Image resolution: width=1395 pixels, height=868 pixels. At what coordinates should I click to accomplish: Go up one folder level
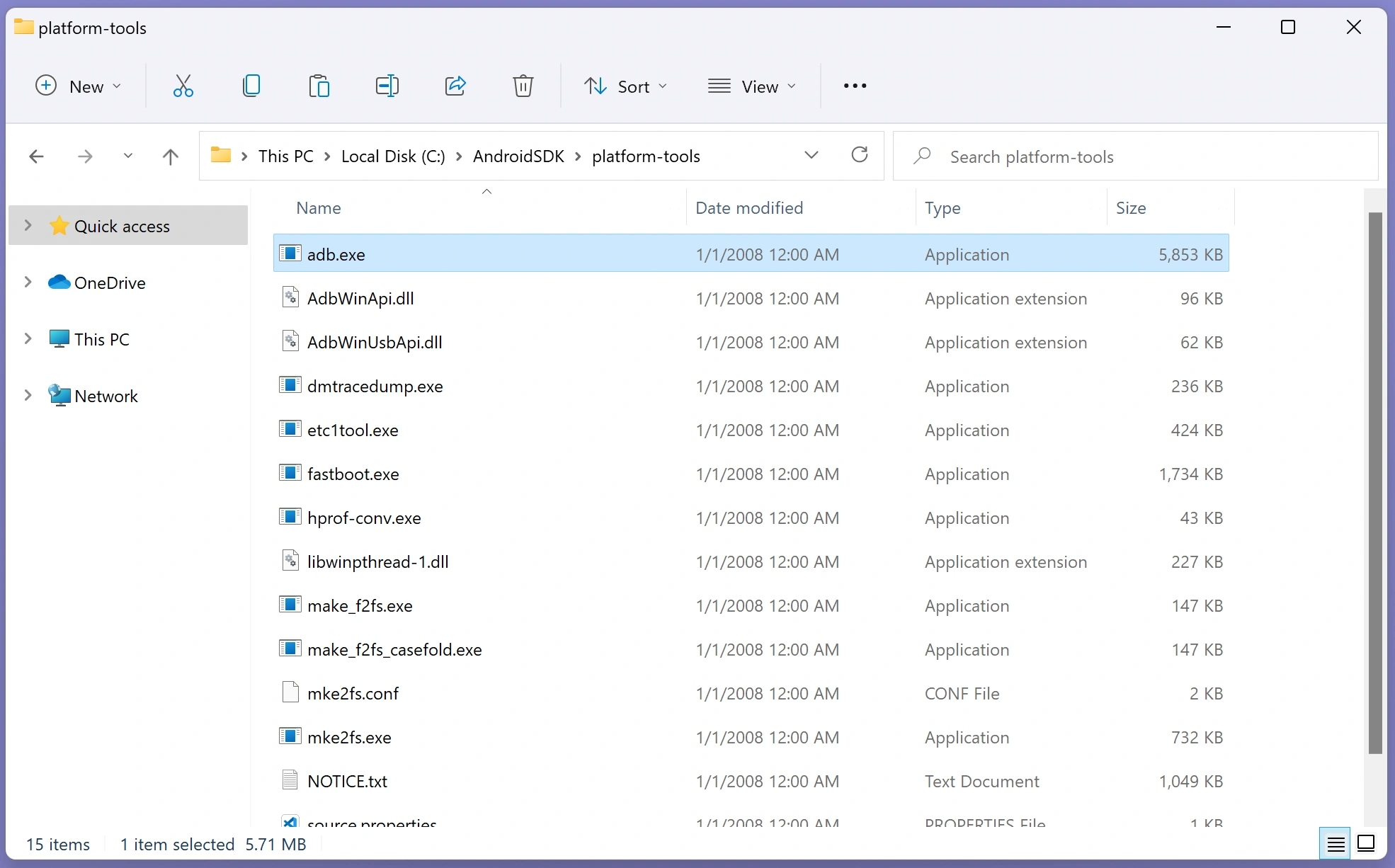click(x=170, y=156)
